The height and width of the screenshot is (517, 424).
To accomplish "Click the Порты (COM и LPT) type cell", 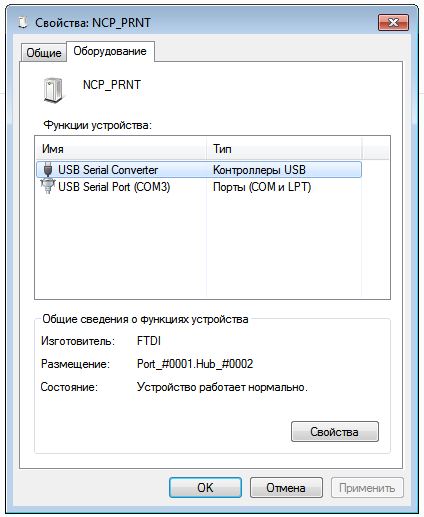I will 262,187.
